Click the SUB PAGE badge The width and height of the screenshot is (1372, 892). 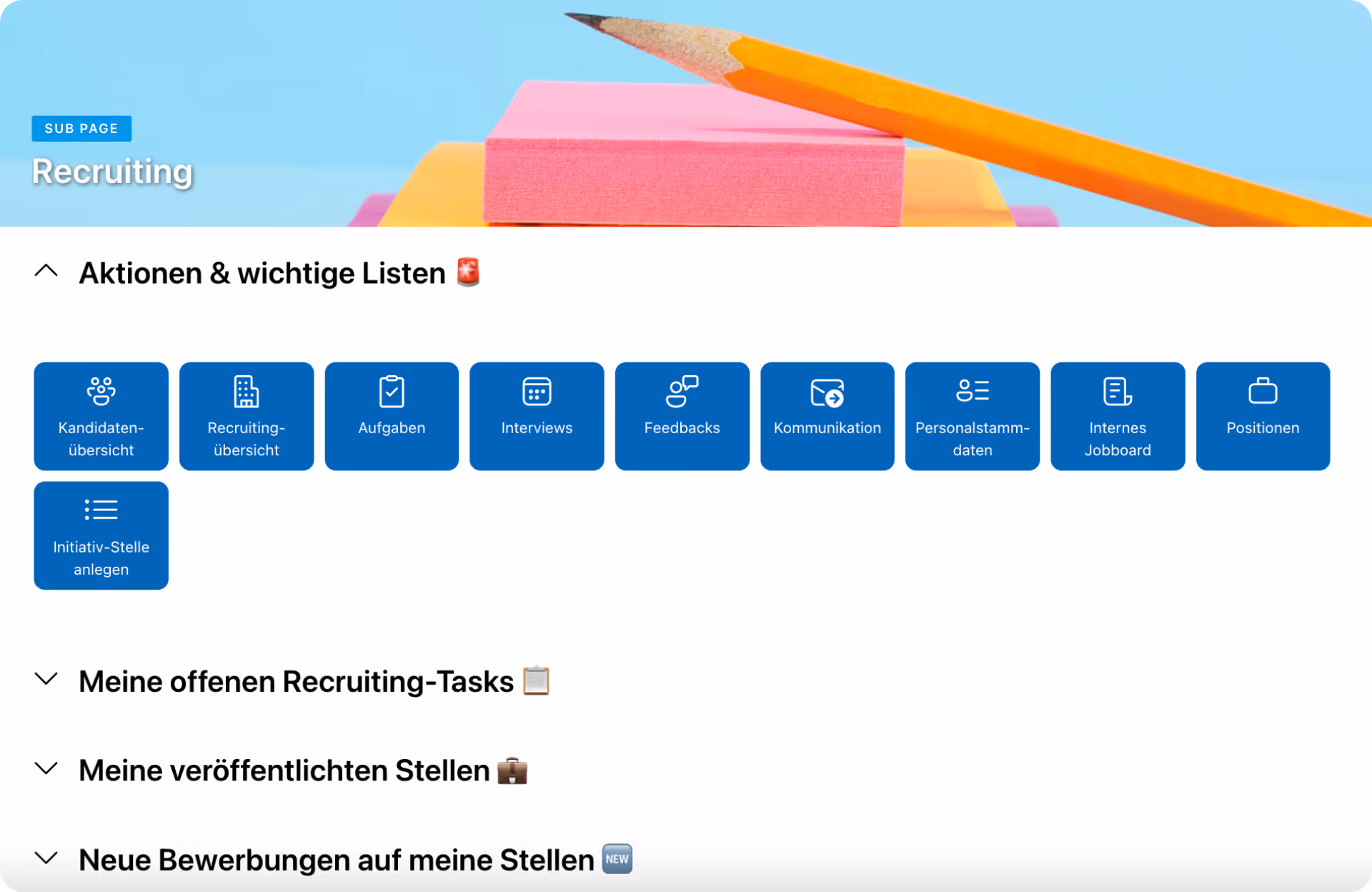pos(81,129)
